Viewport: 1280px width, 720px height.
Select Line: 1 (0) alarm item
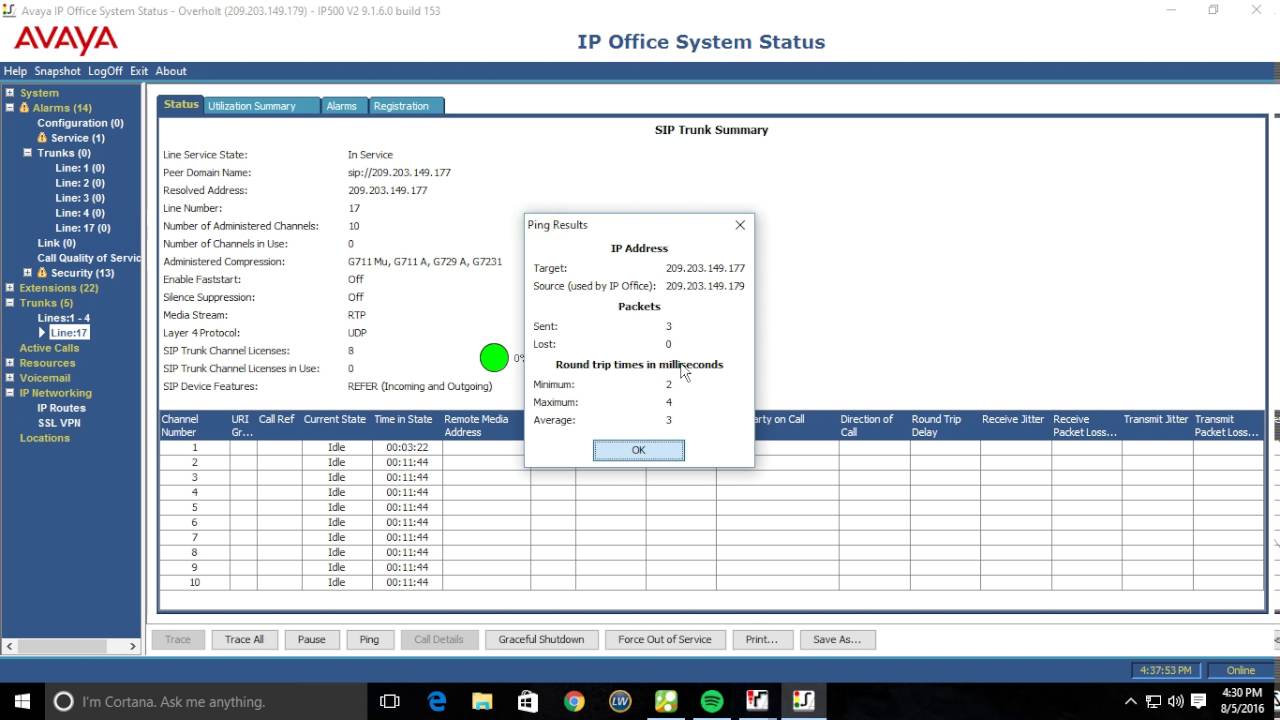[80, 168]
